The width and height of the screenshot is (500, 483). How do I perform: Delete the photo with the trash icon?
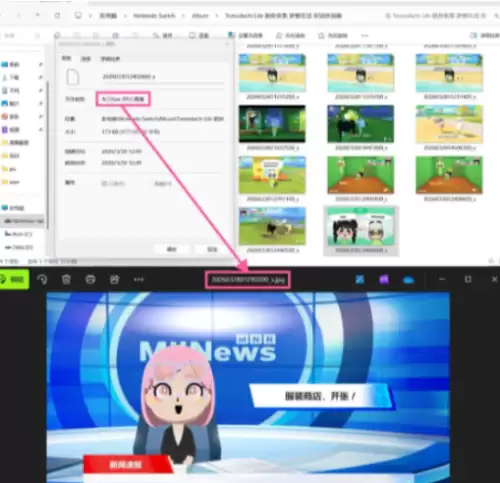tap(66, 279)
